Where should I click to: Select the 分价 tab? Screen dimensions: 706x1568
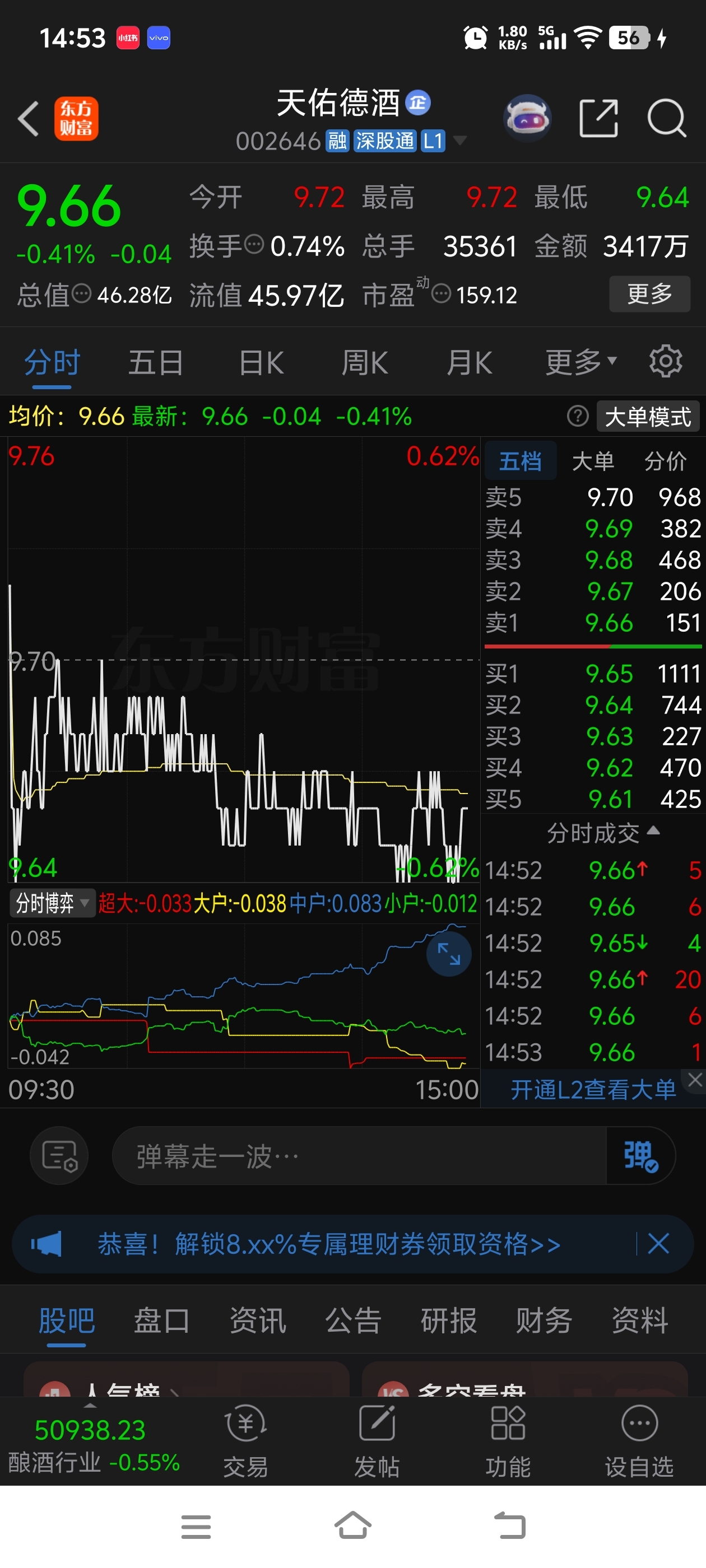[x=665, y=461]
